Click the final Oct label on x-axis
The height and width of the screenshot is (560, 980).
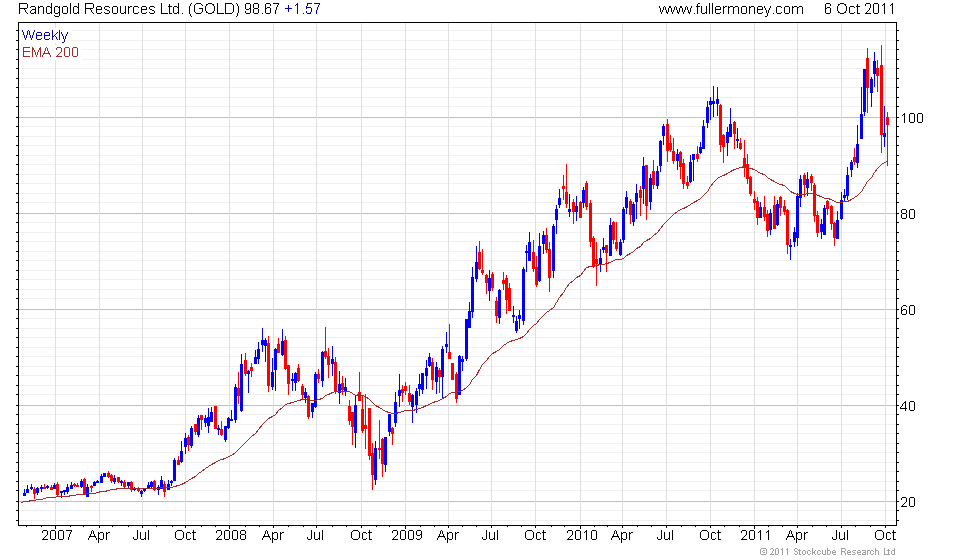[x=884, y=536]
